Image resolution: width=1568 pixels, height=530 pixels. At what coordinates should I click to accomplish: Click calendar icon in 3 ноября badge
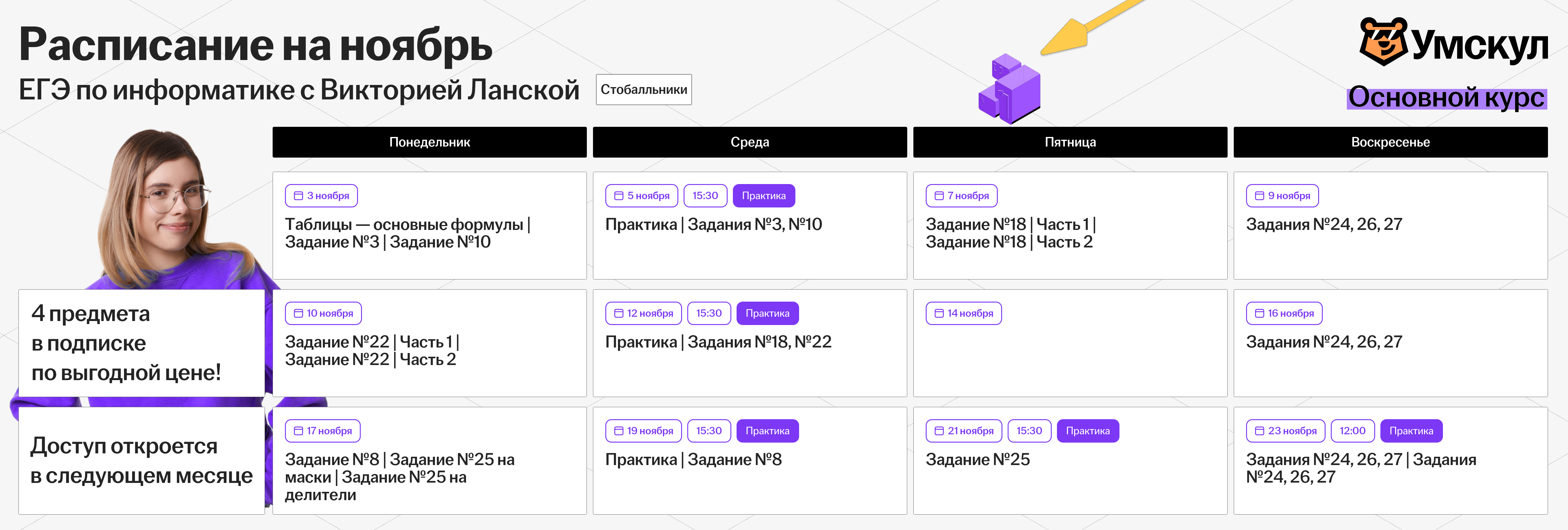pyautogui.click(x=298, y=196)
